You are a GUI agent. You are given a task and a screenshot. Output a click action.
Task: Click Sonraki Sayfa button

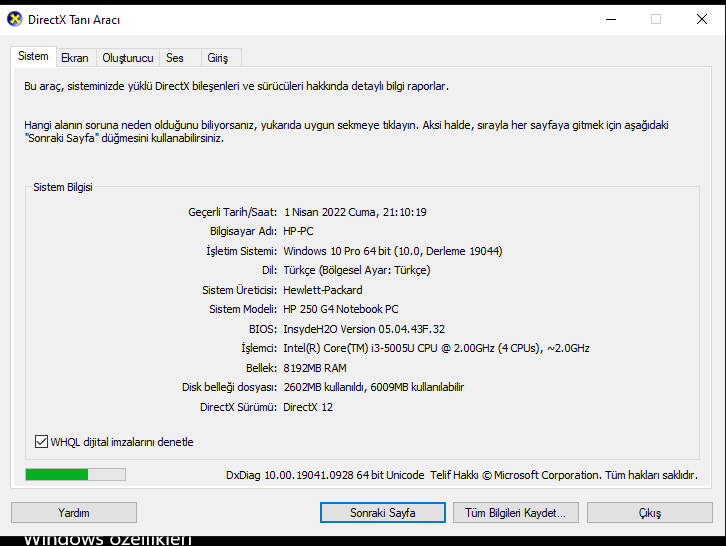tap(382, 513)
